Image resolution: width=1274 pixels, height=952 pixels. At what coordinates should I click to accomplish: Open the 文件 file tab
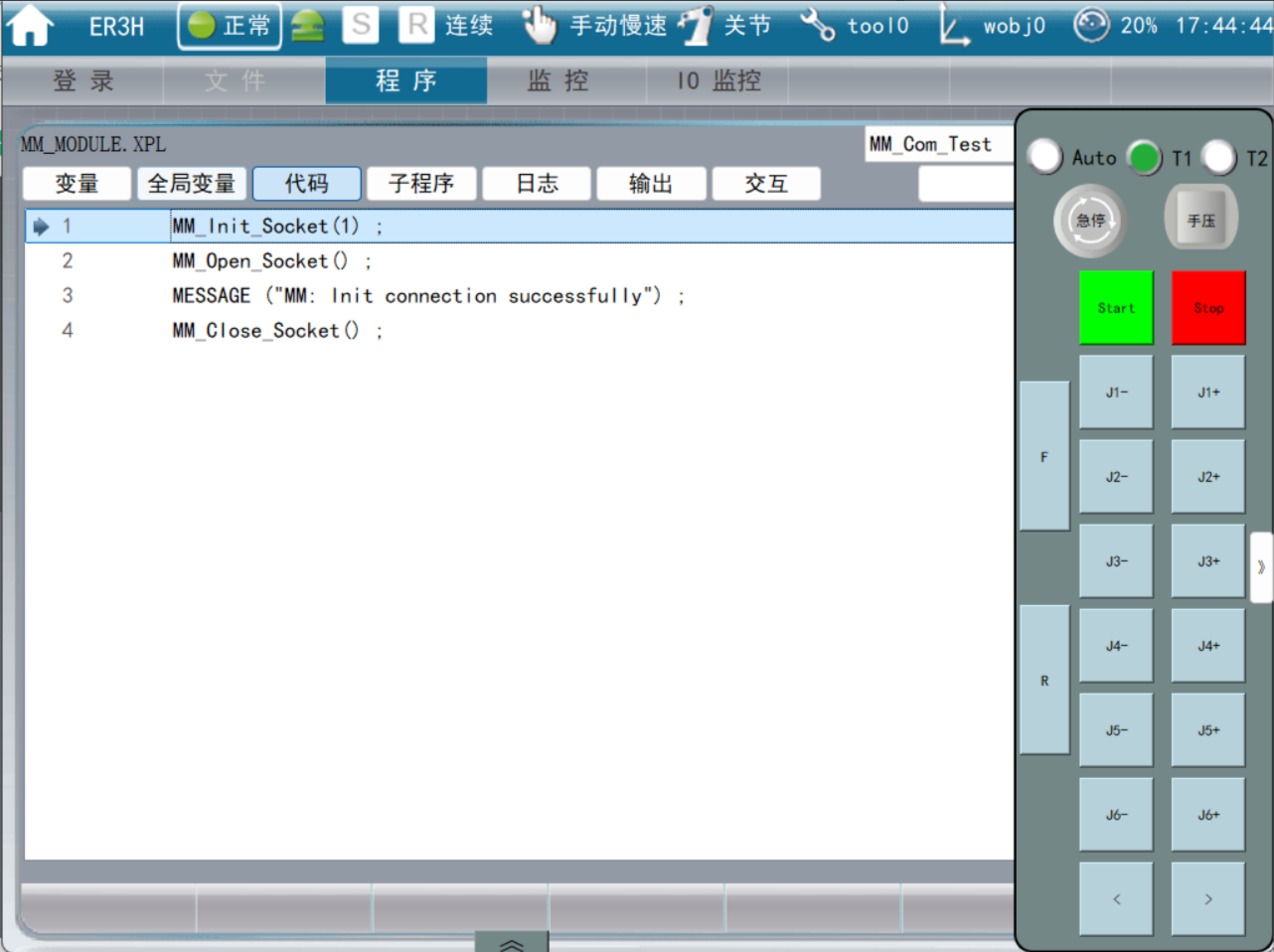click(x=244, y=80)
